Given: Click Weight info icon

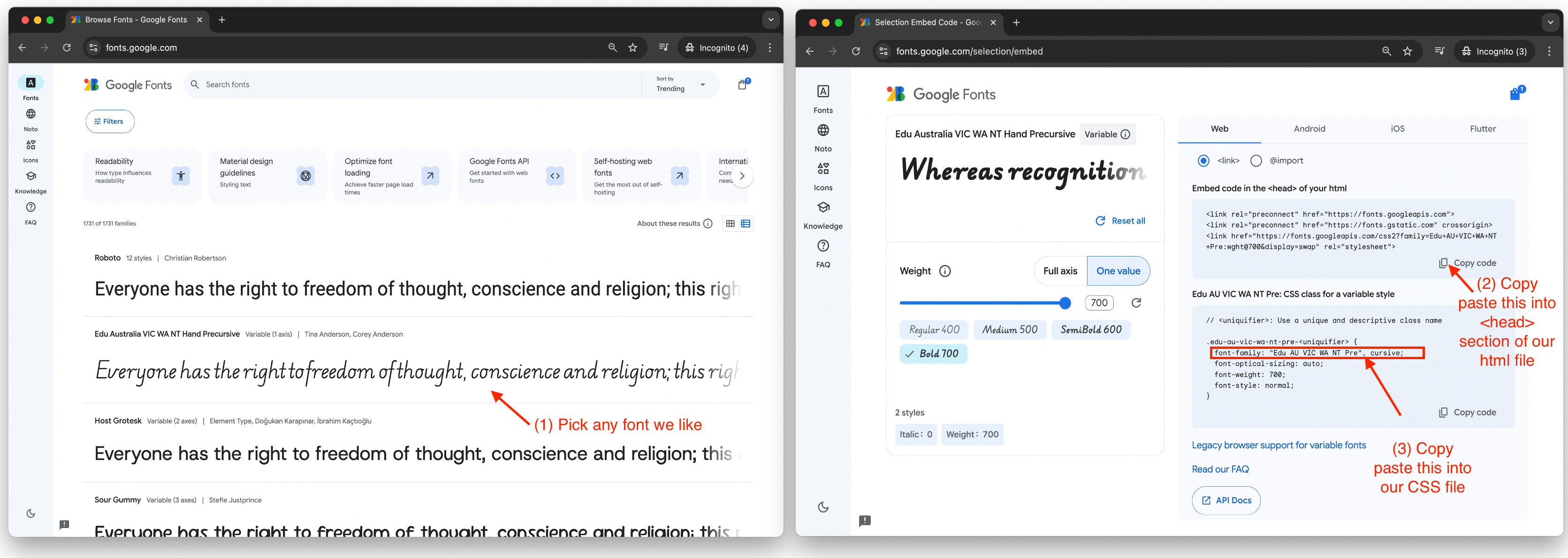Looking at the screenshot, I should [945, 271].
